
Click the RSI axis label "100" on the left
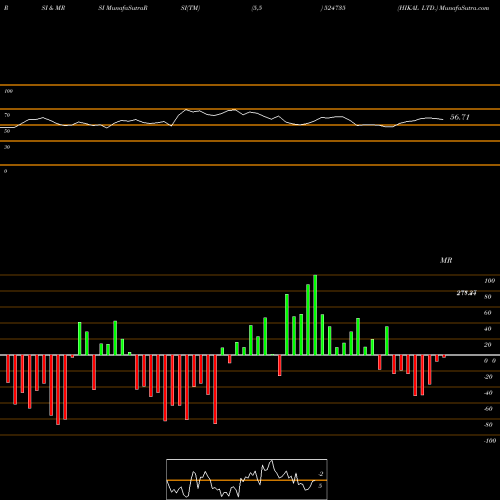coord(8,91)
